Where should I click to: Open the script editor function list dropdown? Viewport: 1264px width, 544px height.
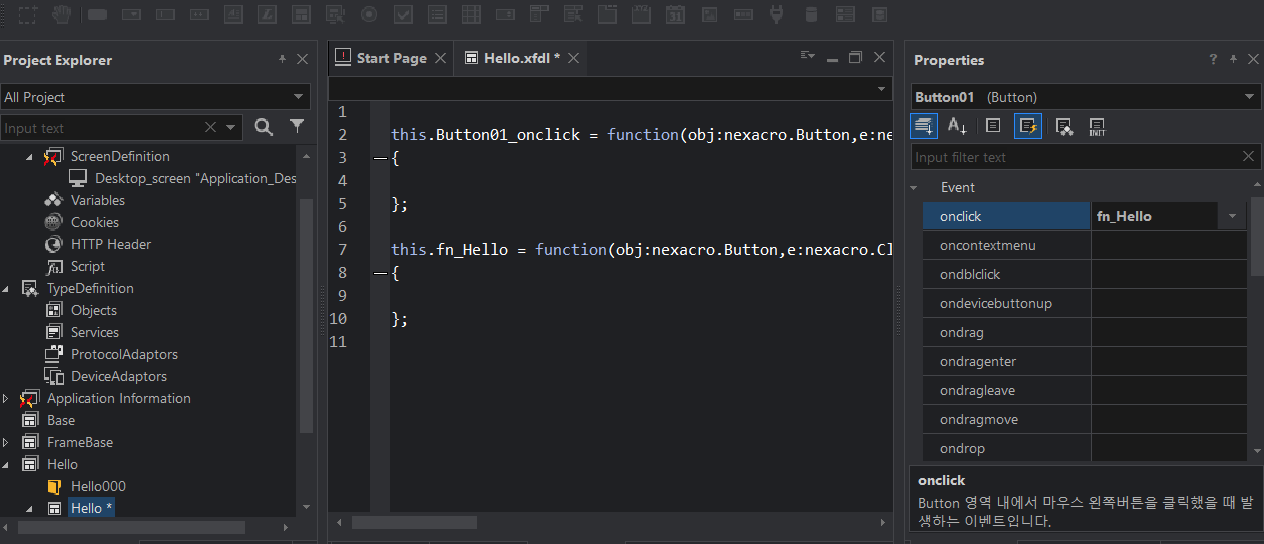tap(881, 89)
